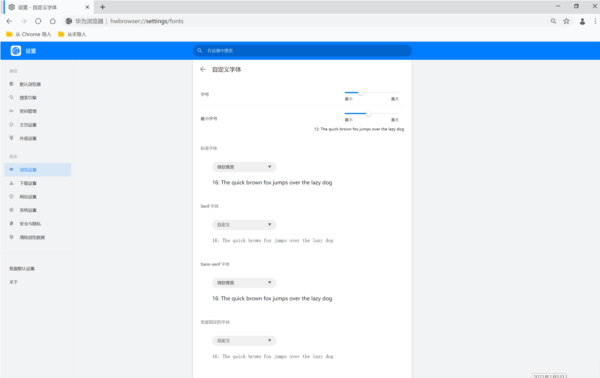Expand the fixed-width font dropdown
The width and height of the screenshot is (600, 378).
[244, 341]
